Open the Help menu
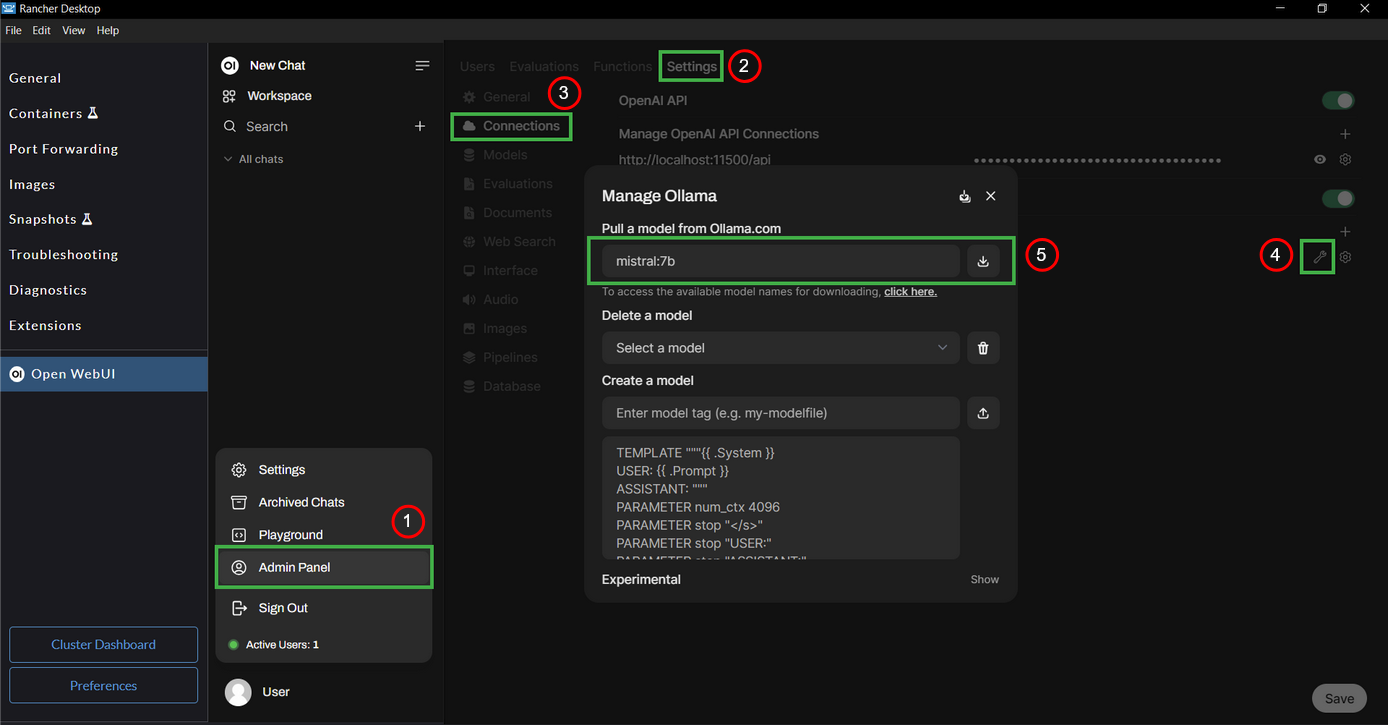Screen dimensions: 1388x726 pos(108,30)
